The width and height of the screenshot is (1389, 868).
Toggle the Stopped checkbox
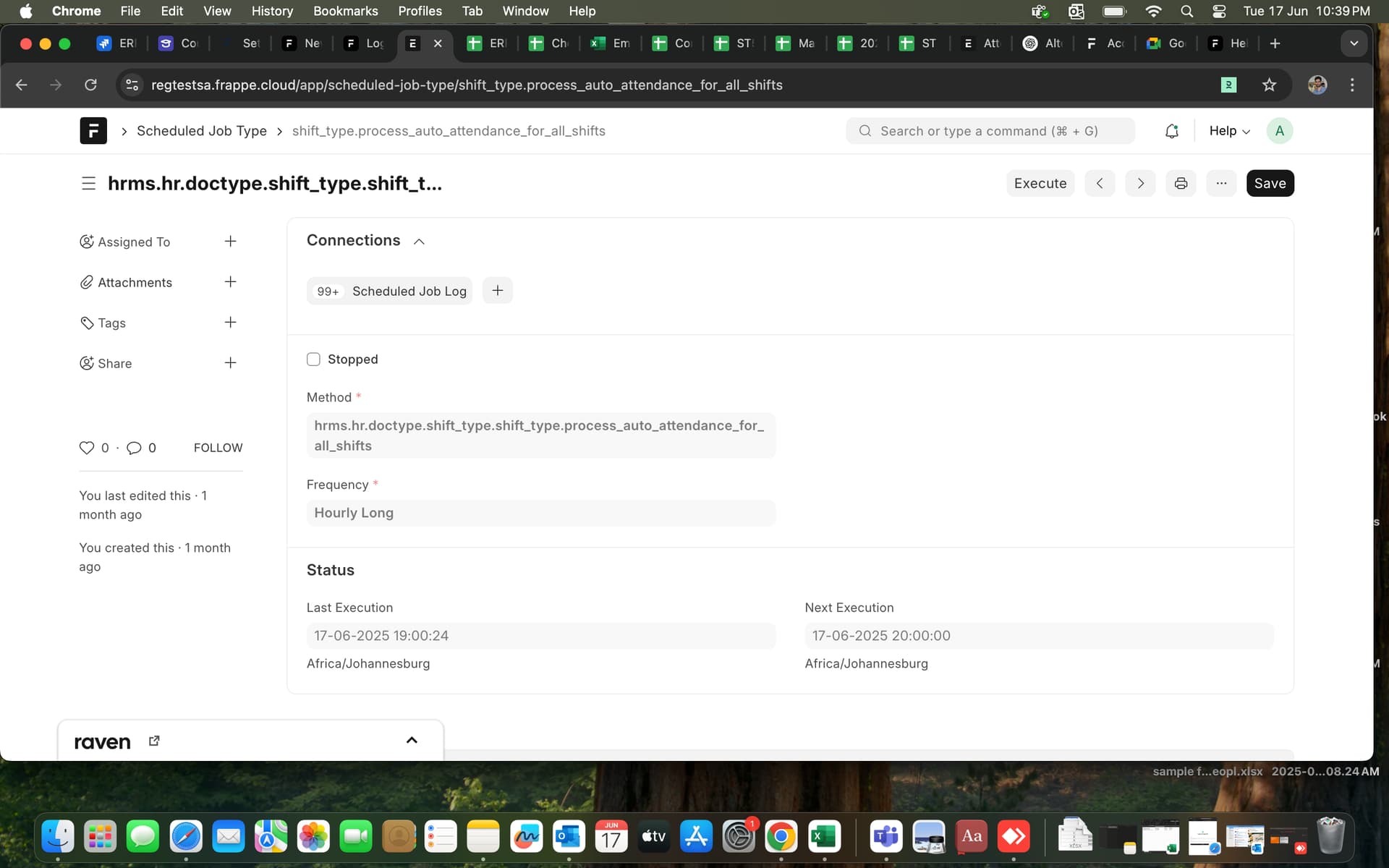(313, 359)
